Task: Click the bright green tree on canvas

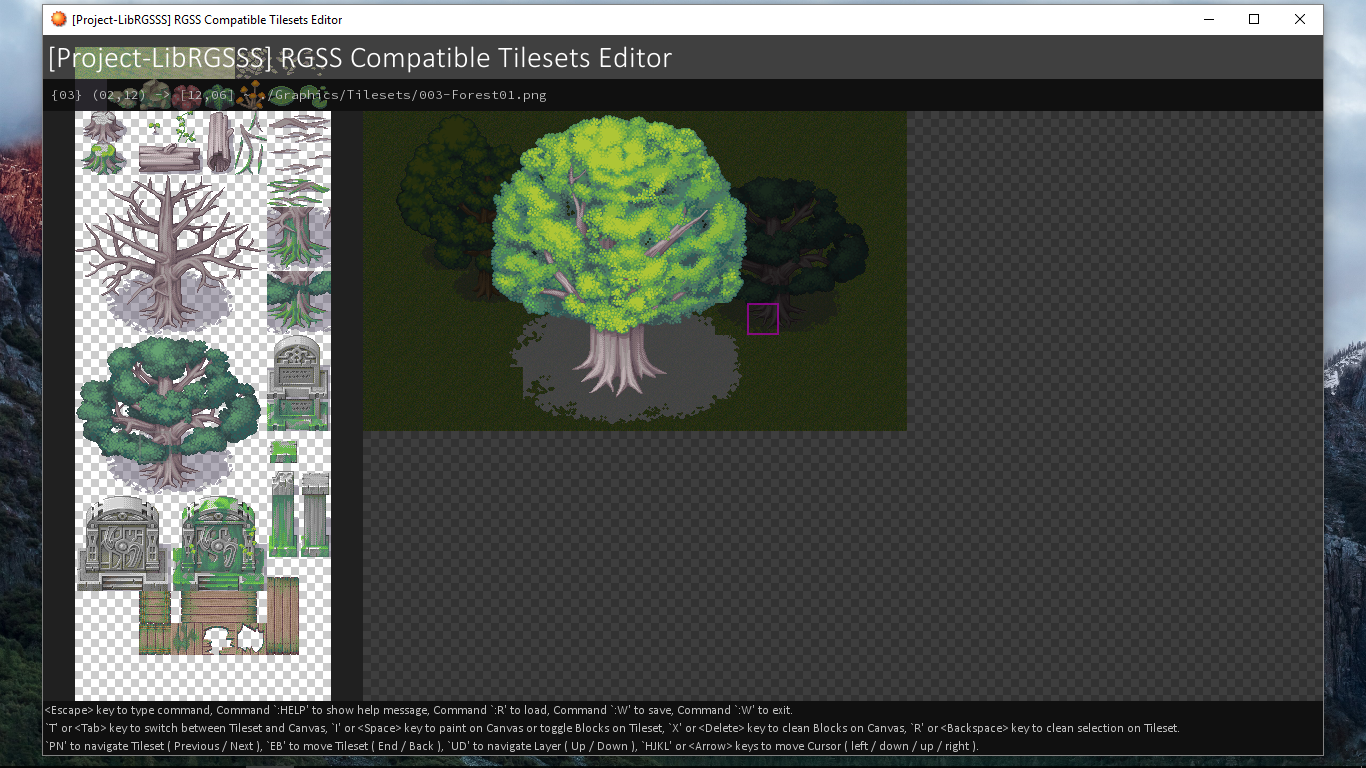Action: pos(619,255)
